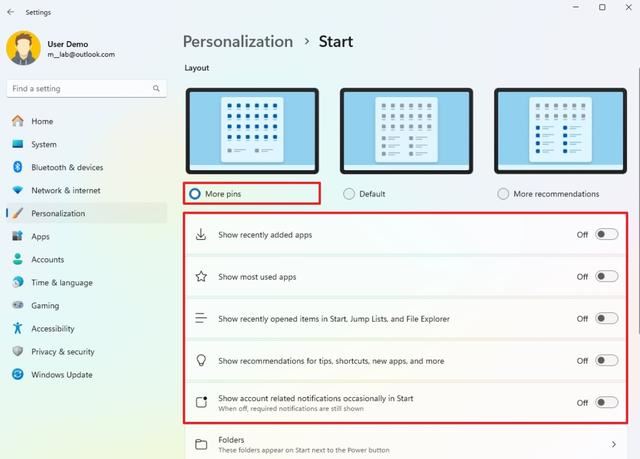Turn on account related notifications toggle
The height and width of the screenshot is (459, 640).
(x=606, y=403)
